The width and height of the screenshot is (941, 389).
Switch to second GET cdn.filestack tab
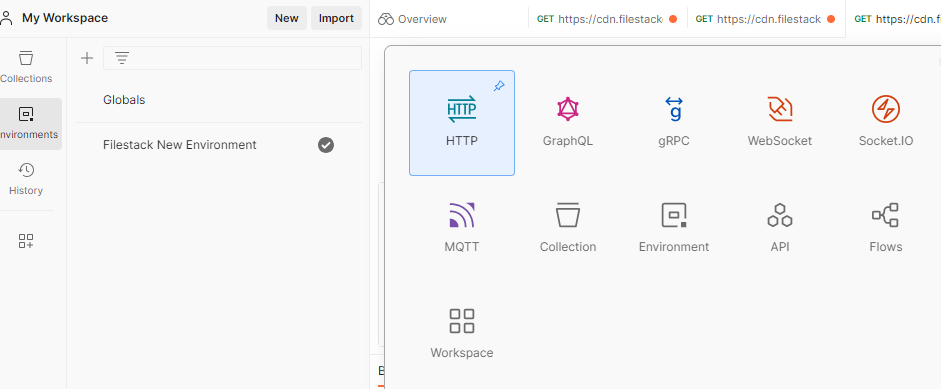click(x=765, y=19)
